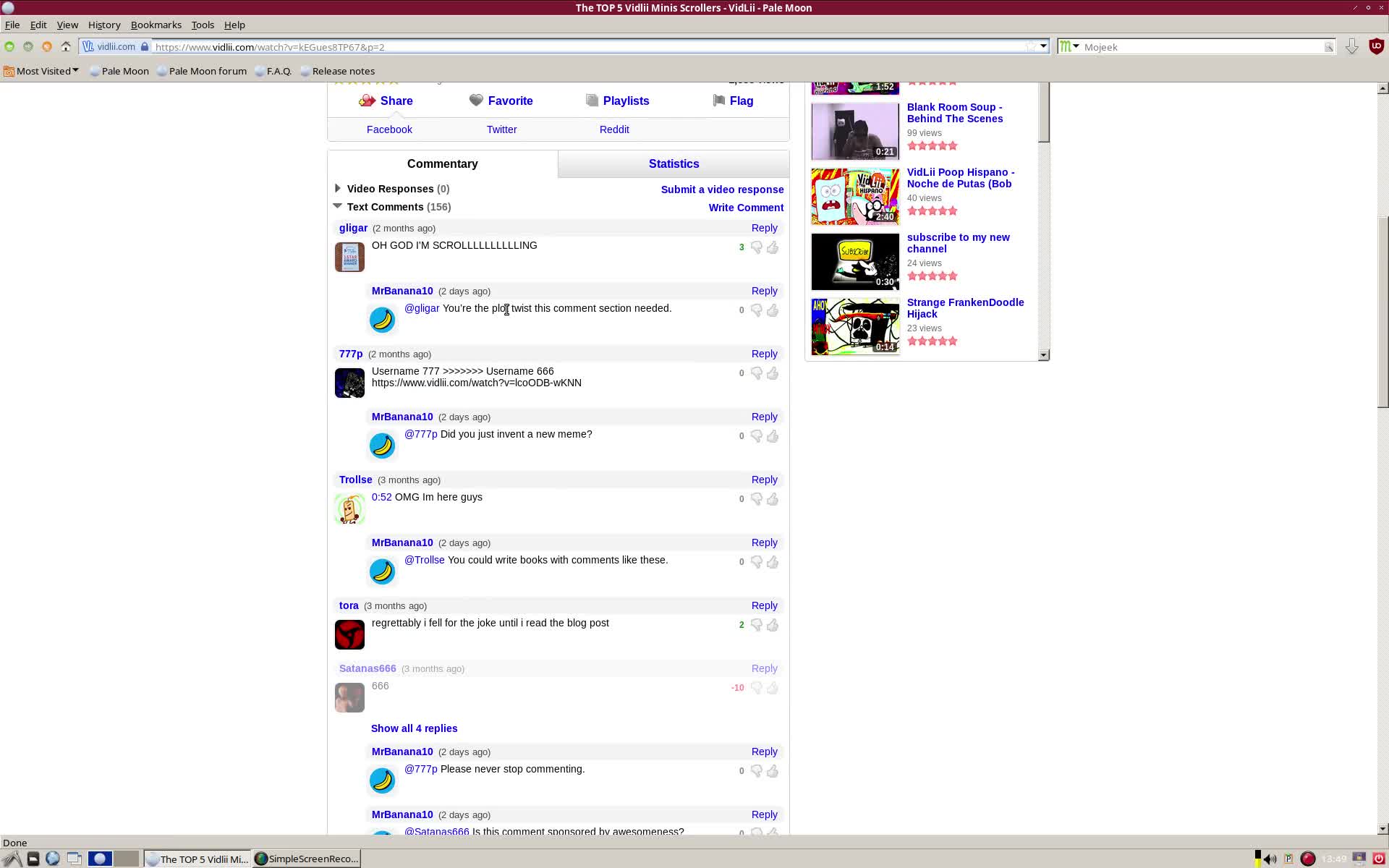
Task: Open gligar's avatar picture
Action: 349,257
